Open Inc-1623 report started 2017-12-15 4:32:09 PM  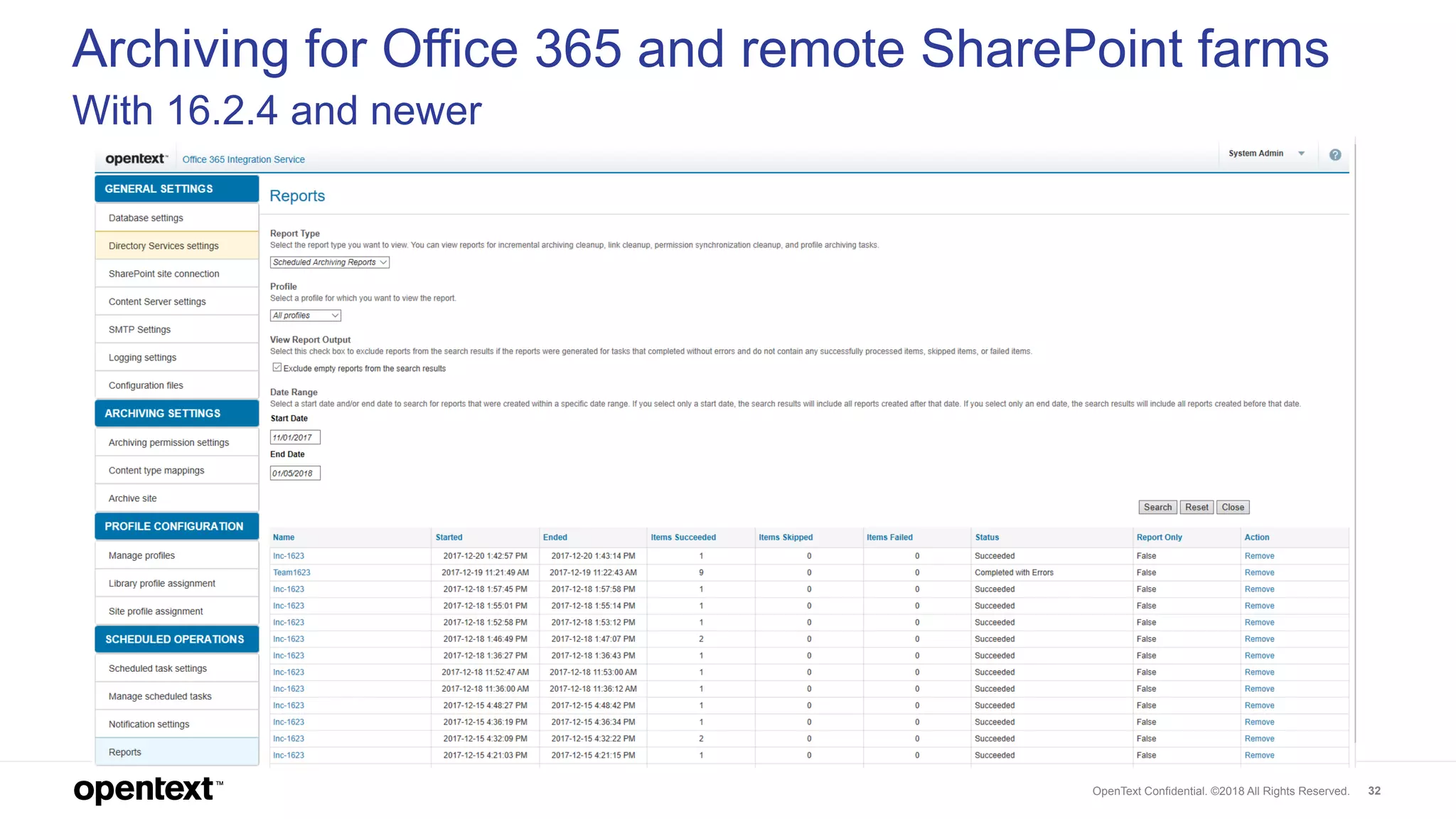pos(289,739)
